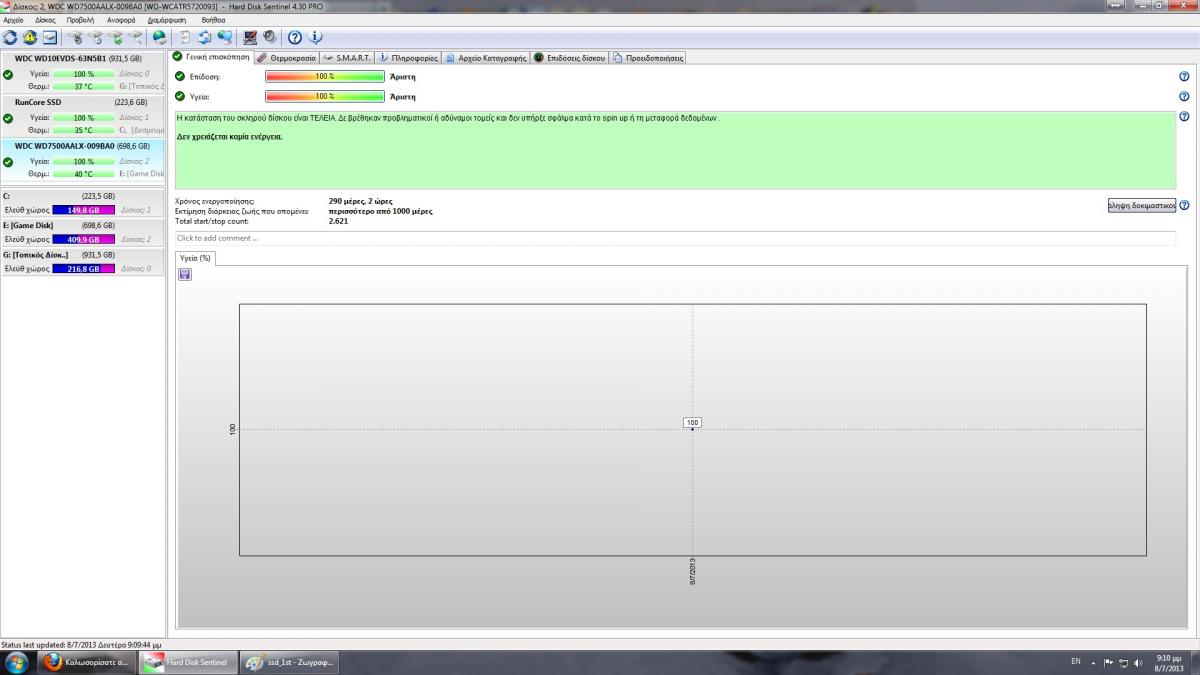
Task: Open the ssd_1st Paint window in the taskbar
Action: pyautogui.click(x=289, y=663)
